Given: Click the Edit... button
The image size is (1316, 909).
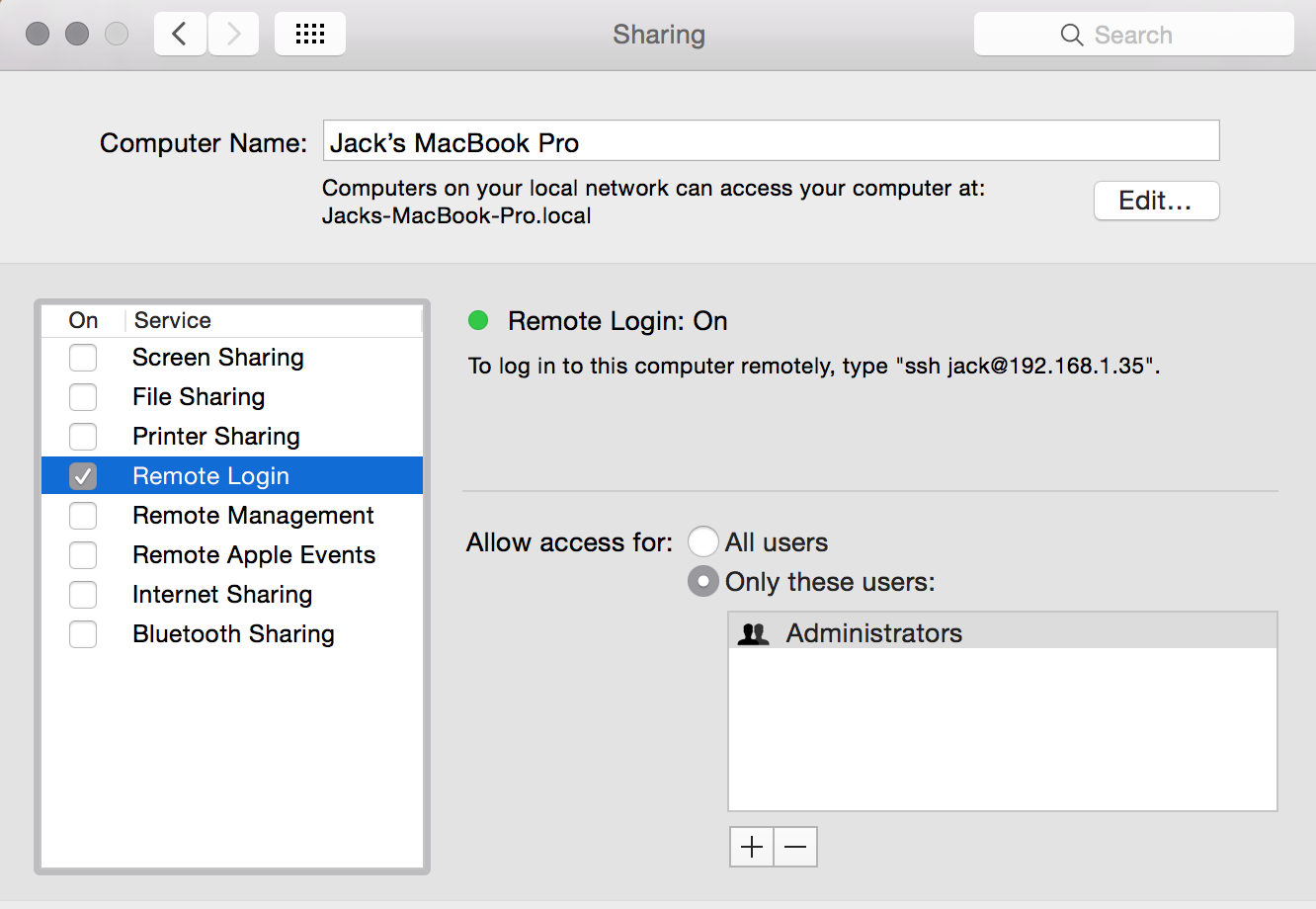Looking at the screenshot, I should coord(1156,201).
